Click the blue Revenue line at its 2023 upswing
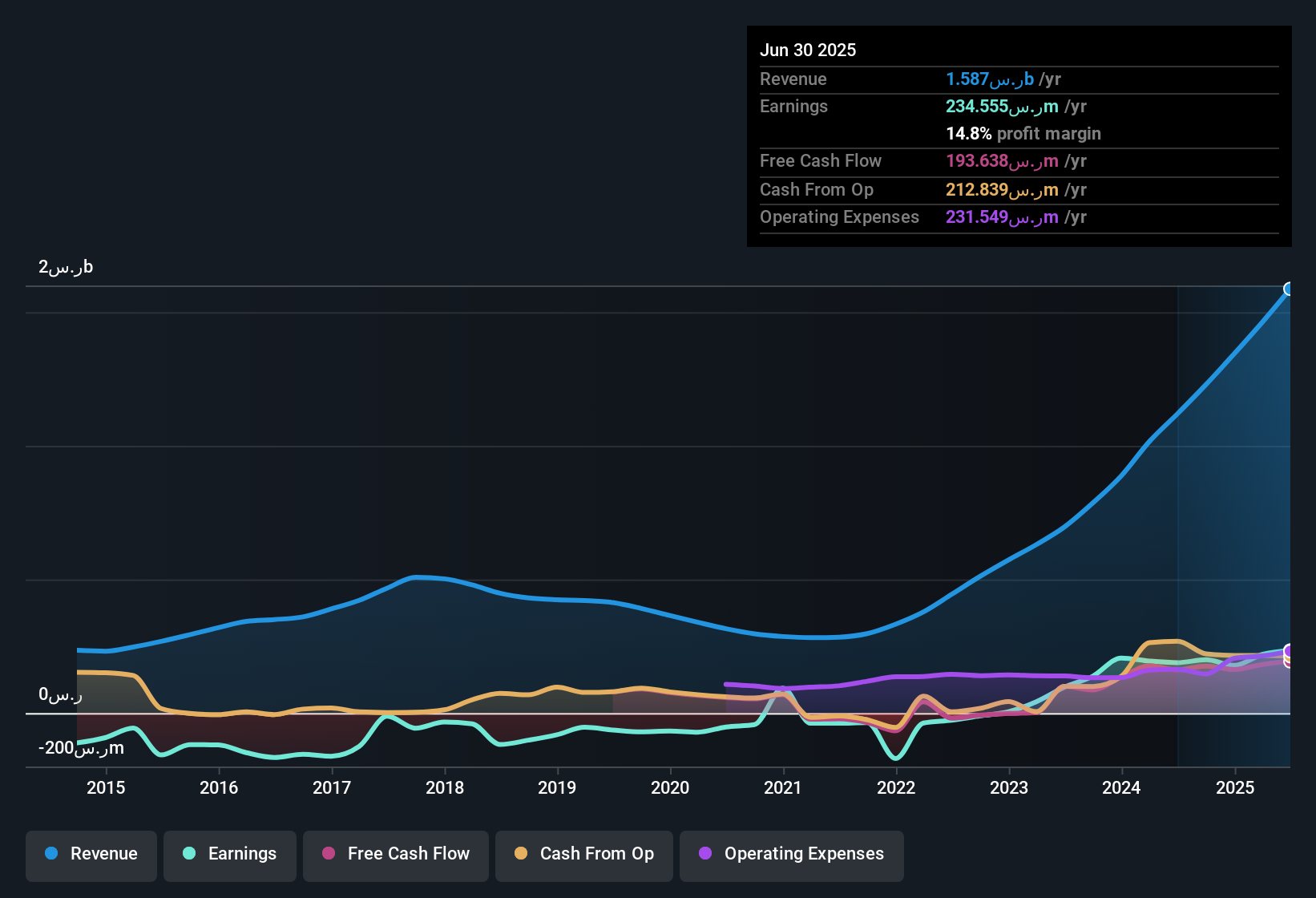 (x=1010, y=561)
